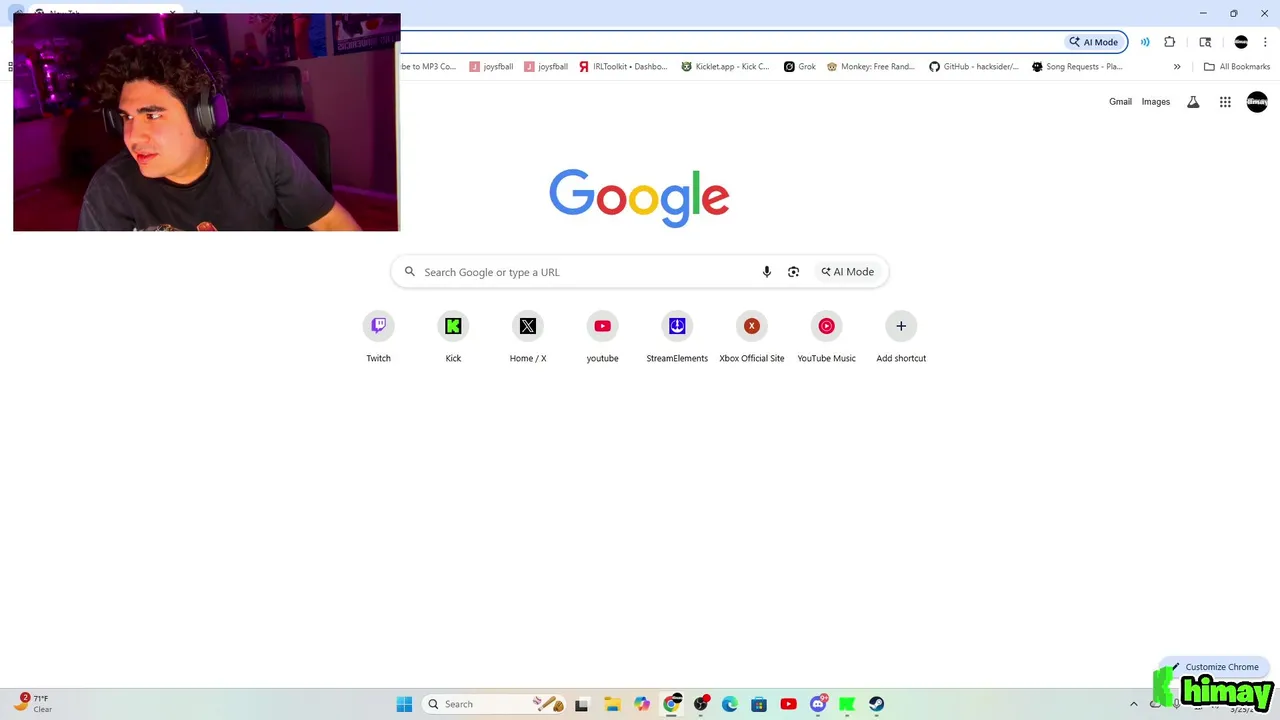Open the Google apps grid
This screenshot has width=1280, height=720.
click(x=1225, y=102)
